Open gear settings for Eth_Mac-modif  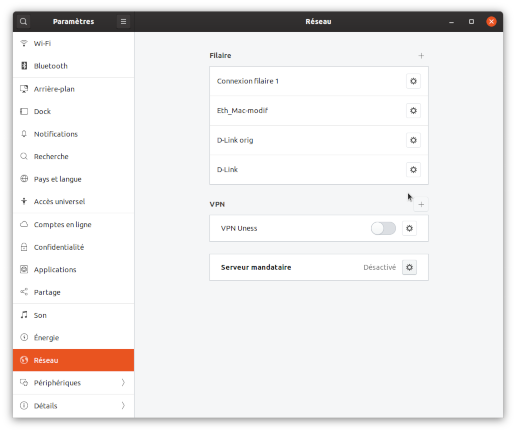pos(413,111)
